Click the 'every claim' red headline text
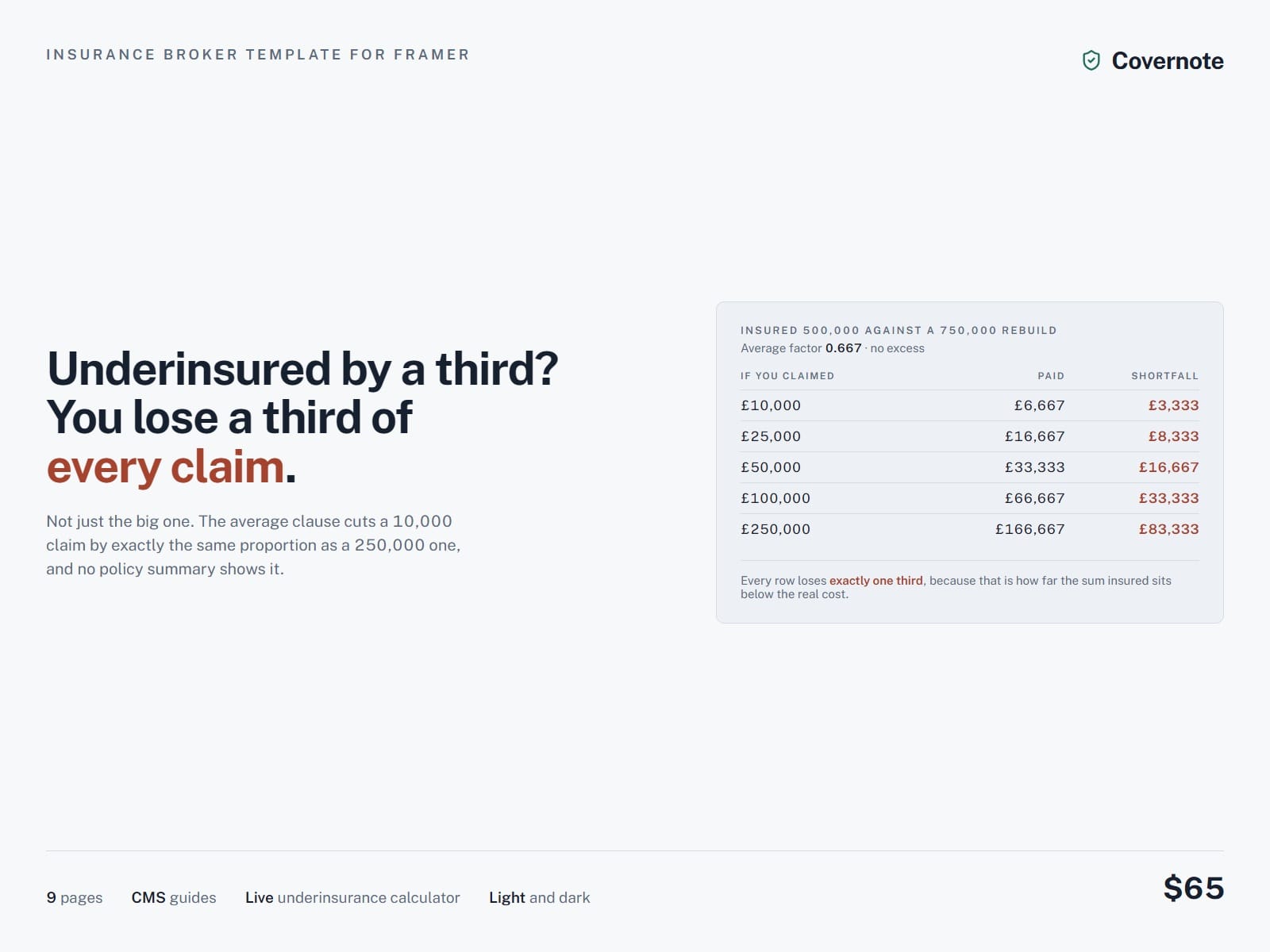This screenshot has width=1270, height=952. point(165,466)
